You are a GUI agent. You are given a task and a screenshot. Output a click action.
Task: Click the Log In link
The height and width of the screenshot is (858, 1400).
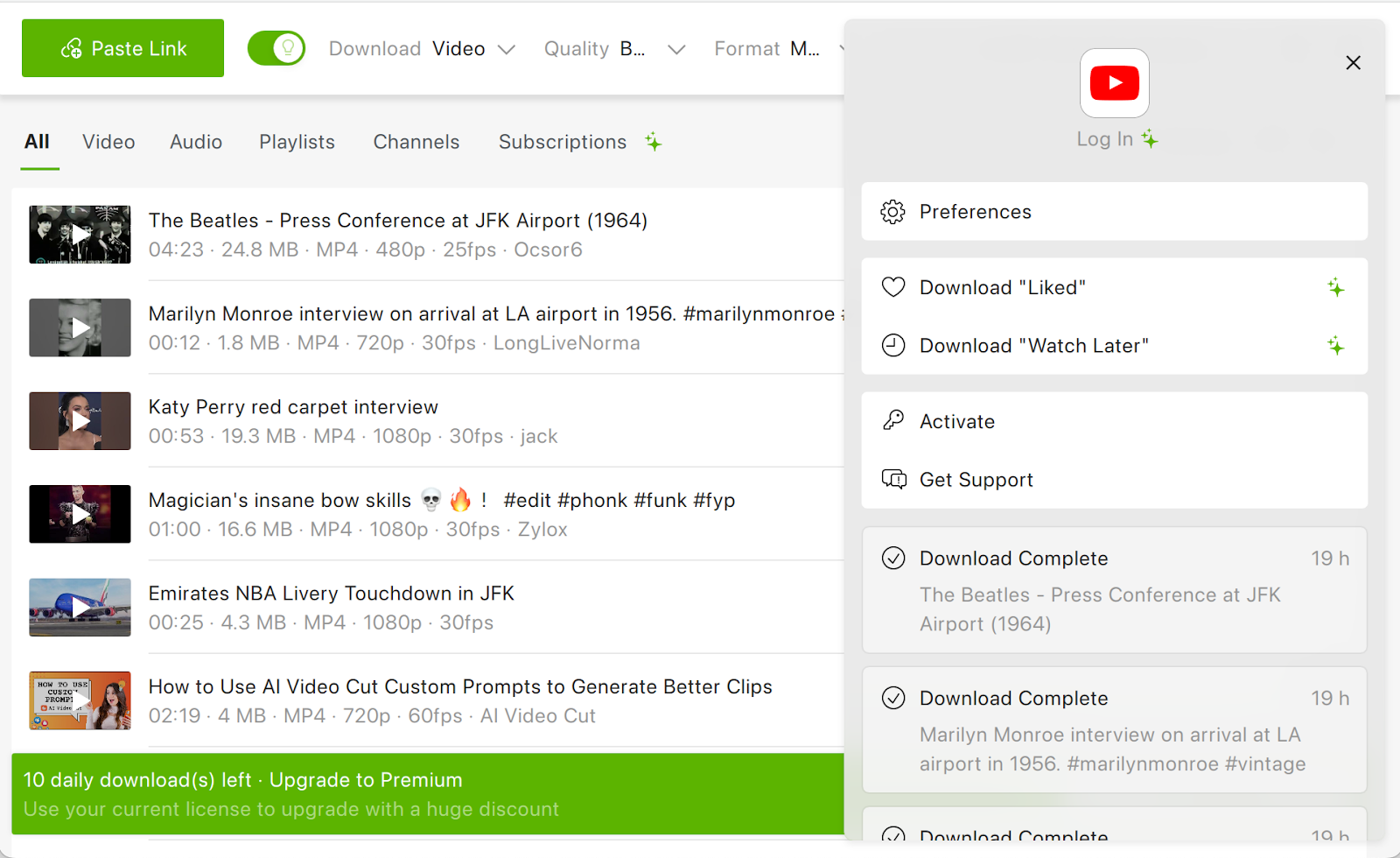coord(1104,139)
